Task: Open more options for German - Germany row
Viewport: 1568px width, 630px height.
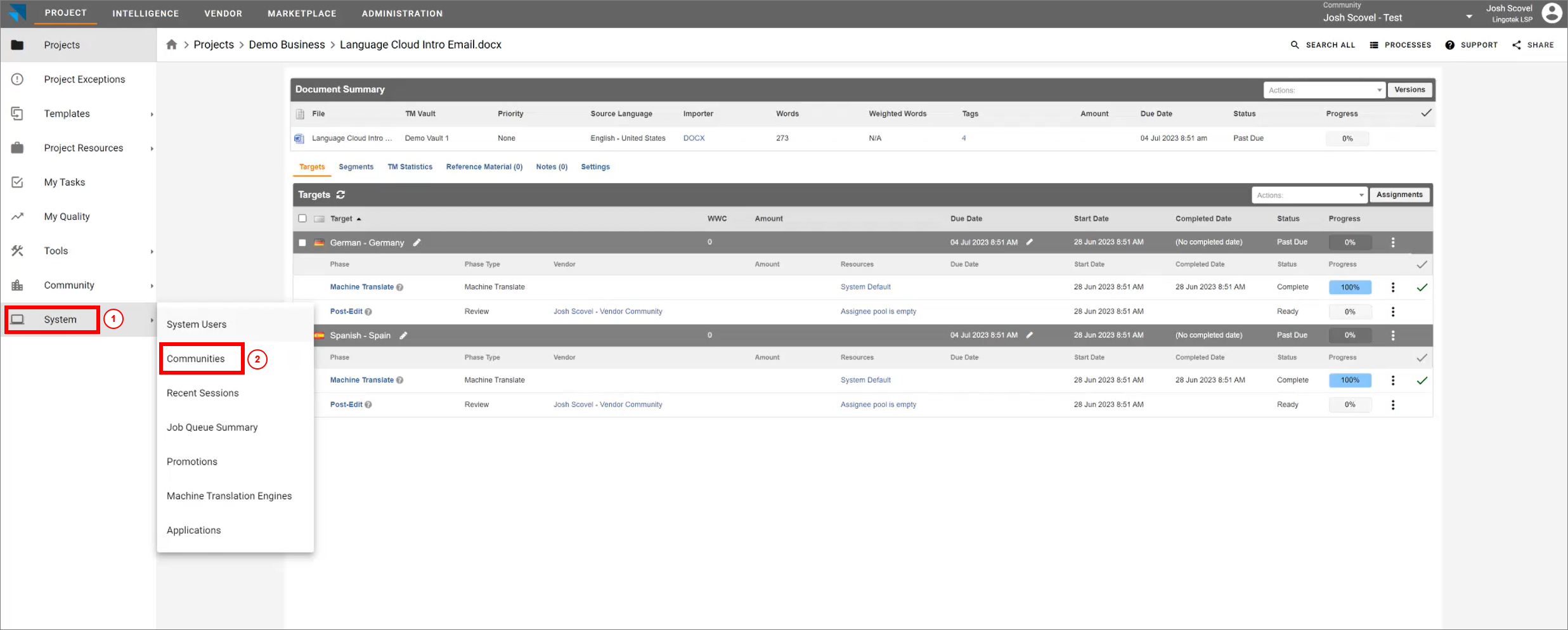Action: 1393,242
